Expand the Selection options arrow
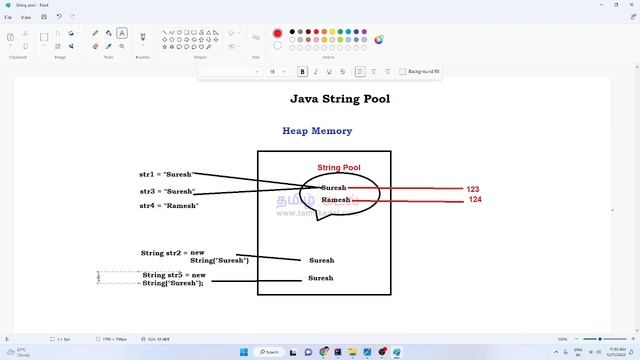 click(x=44, y=46)
